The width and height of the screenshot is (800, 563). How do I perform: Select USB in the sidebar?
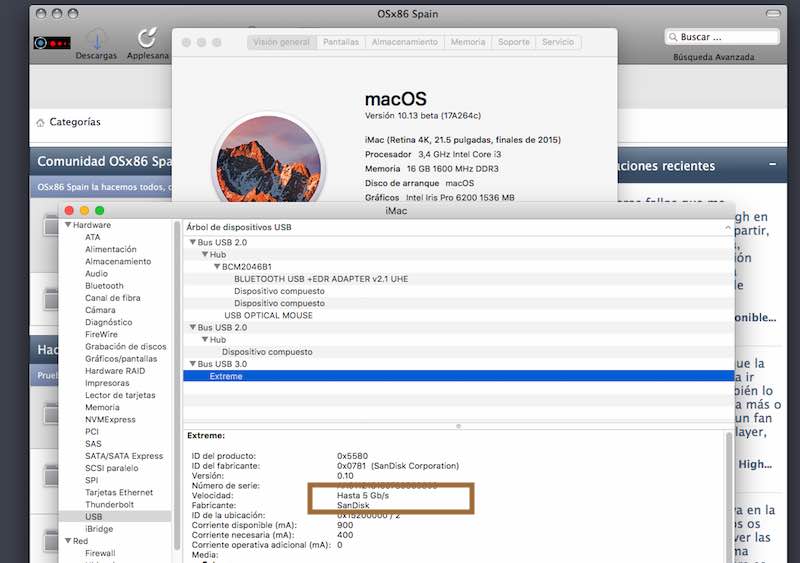tap(115, 517)
